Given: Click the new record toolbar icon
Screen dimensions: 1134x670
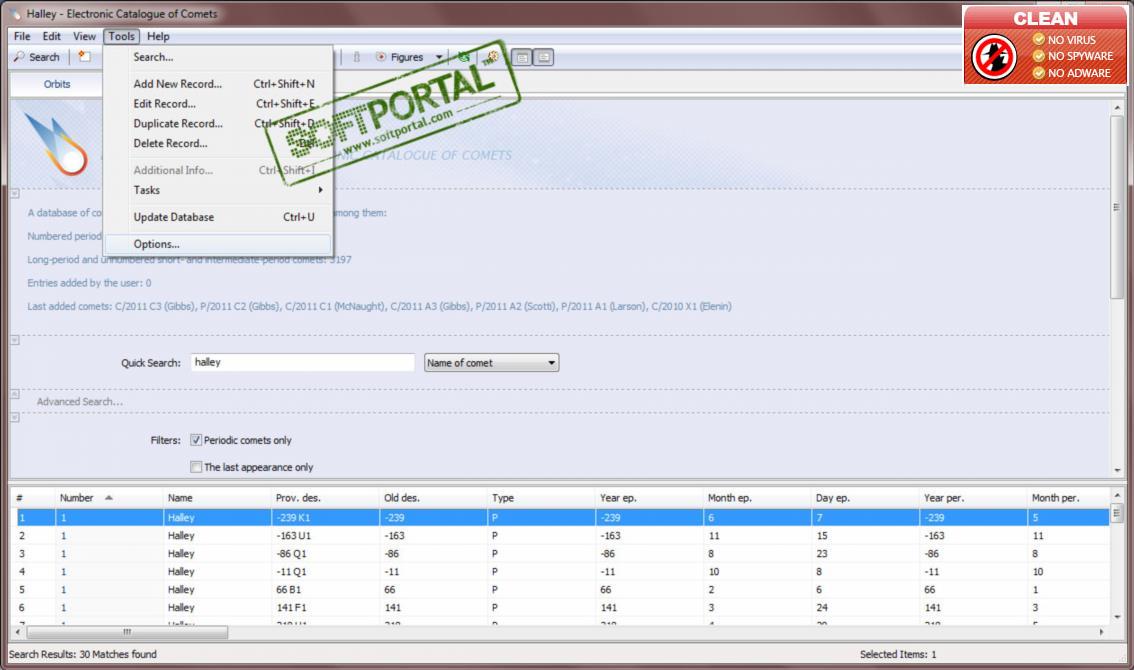Looking at the screenshot, I should (x=85, y=56).
